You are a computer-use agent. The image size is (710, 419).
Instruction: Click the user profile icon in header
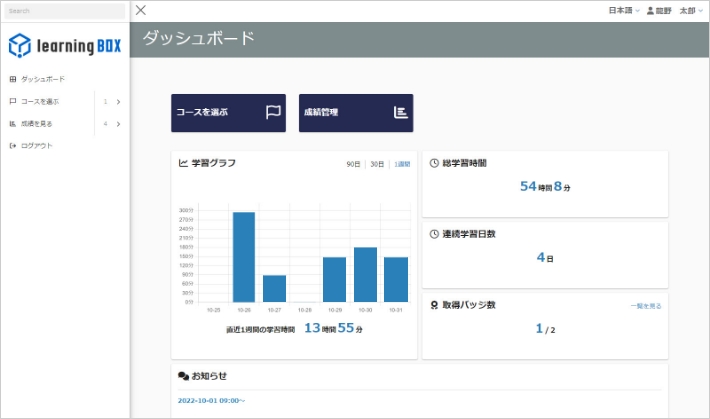650,10
